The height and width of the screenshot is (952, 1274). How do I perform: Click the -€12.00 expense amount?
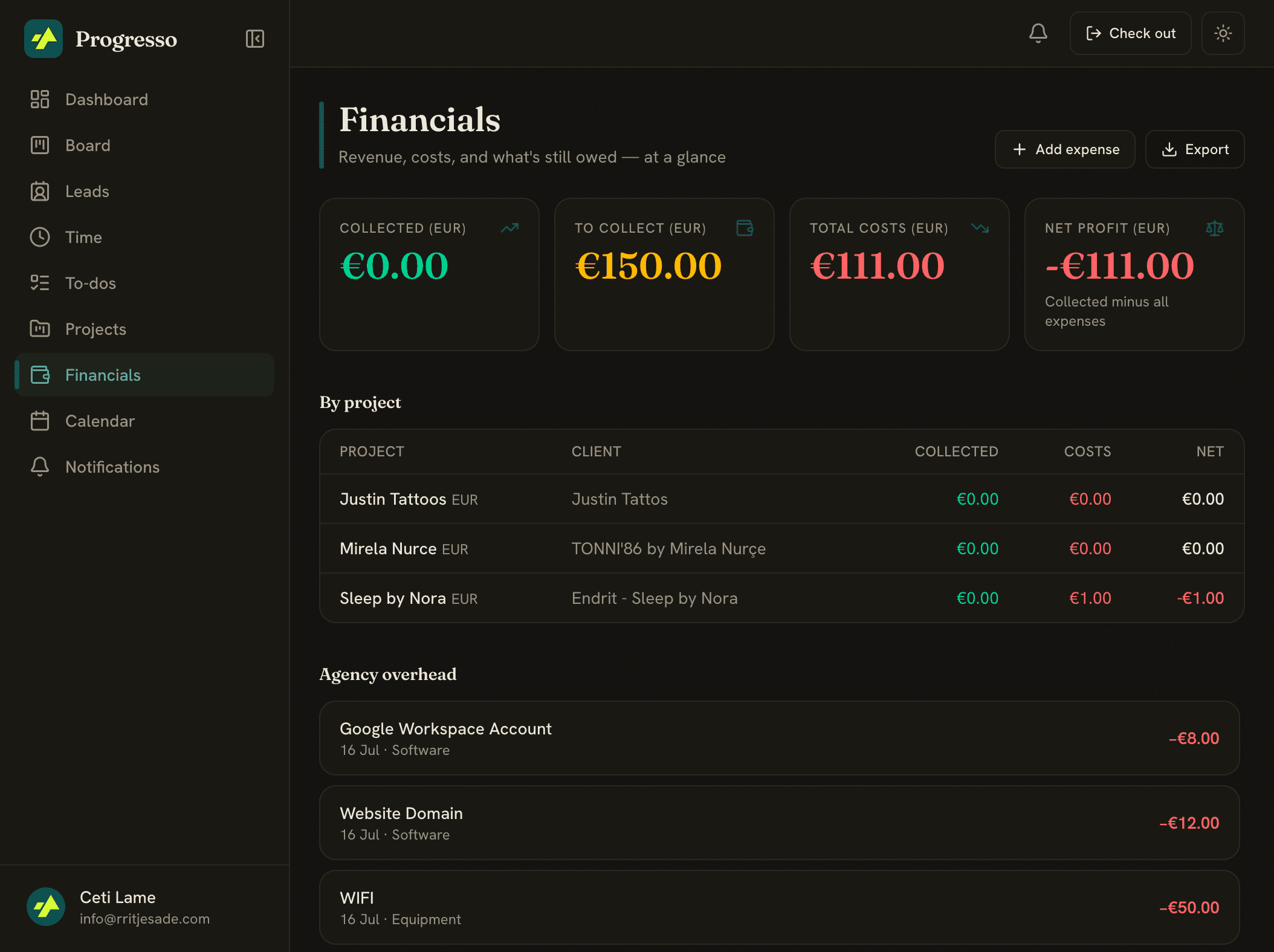(1189, 823)
